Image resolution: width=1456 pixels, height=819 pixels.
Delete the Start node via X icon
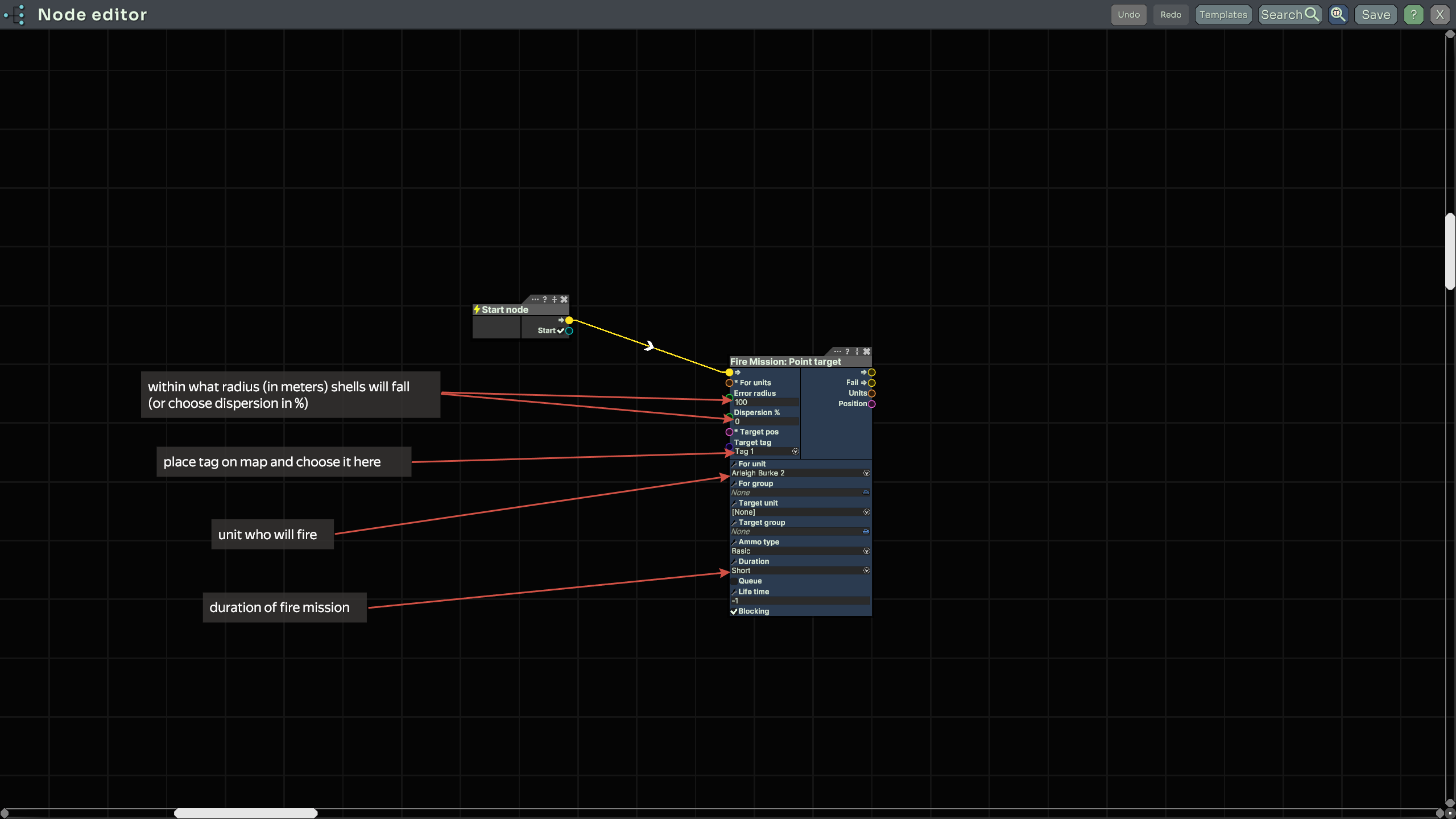564,299
